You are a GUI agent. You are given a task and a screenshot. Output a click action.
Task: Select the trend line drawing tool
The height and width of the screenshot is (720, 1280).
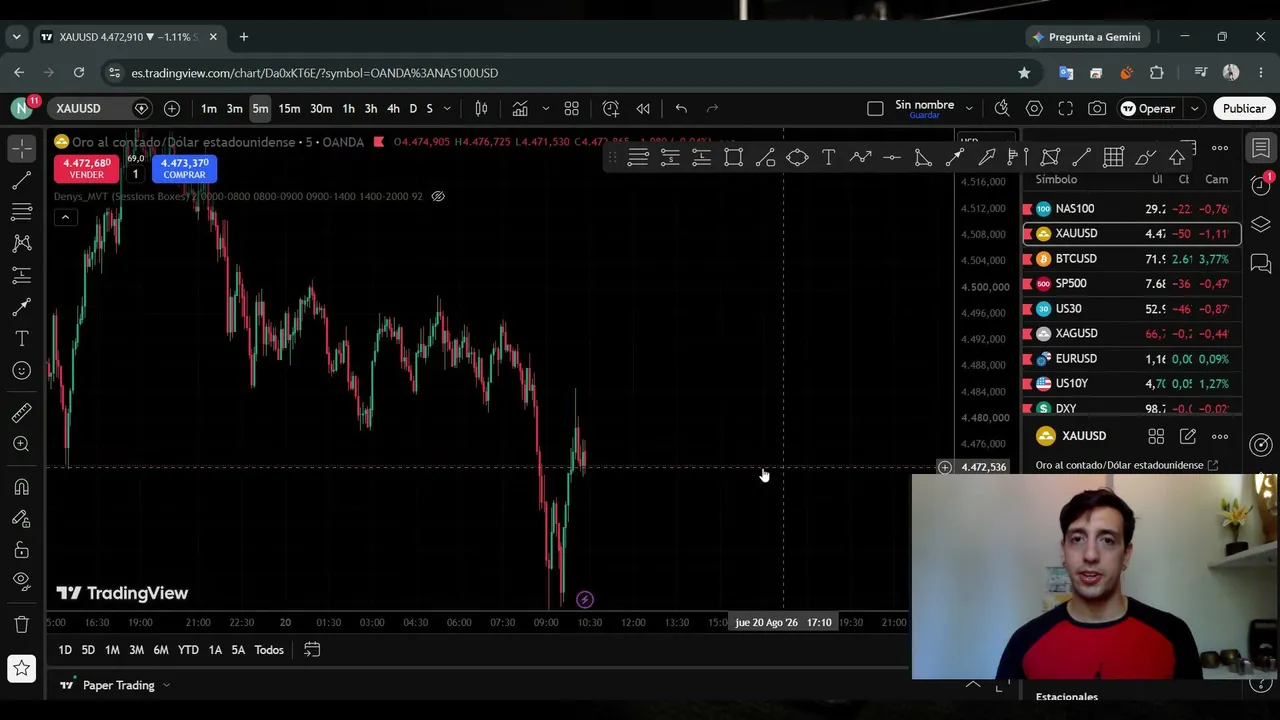pos(21,180)
